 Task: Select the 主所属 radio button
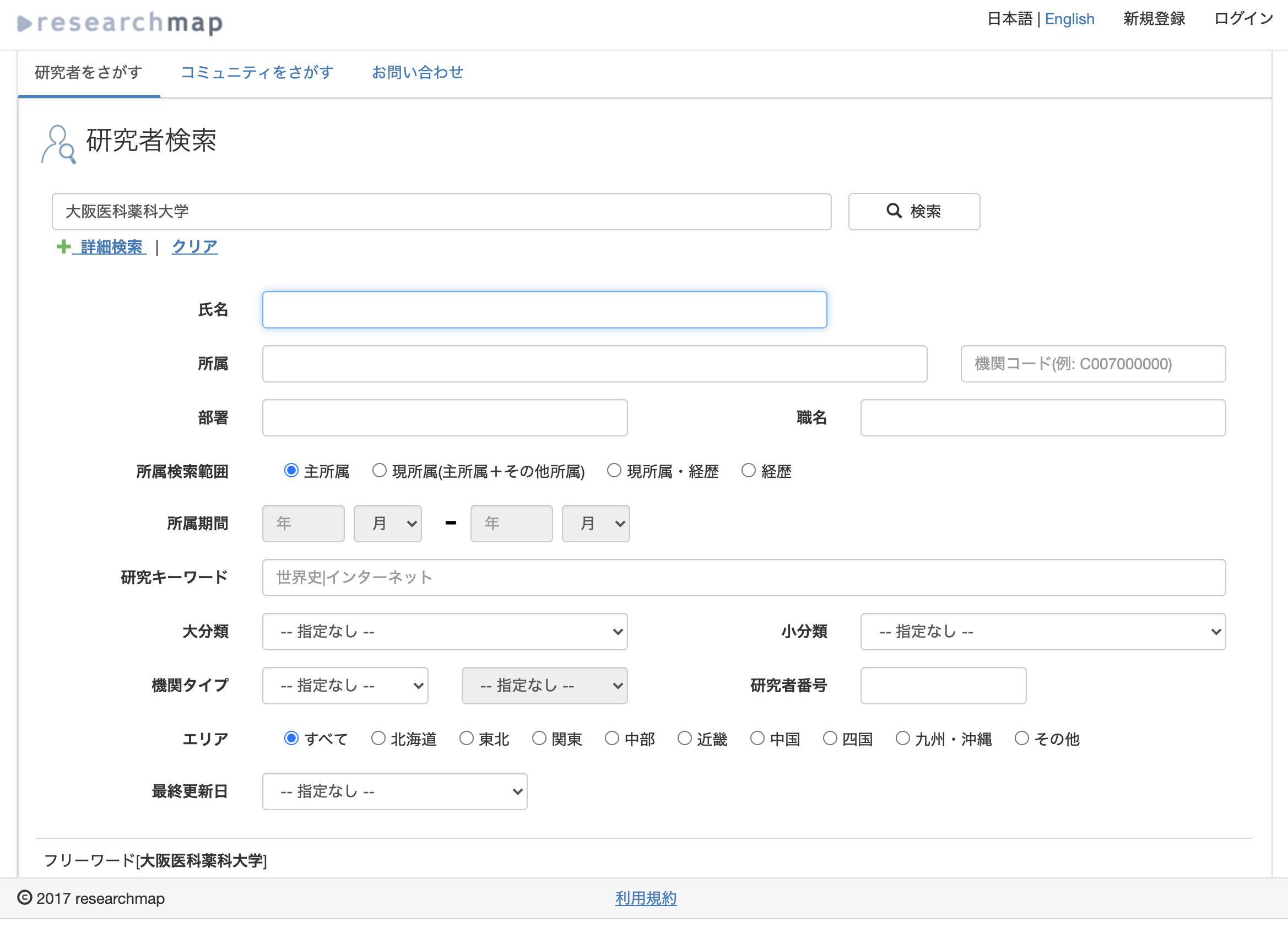coord(291,470)
